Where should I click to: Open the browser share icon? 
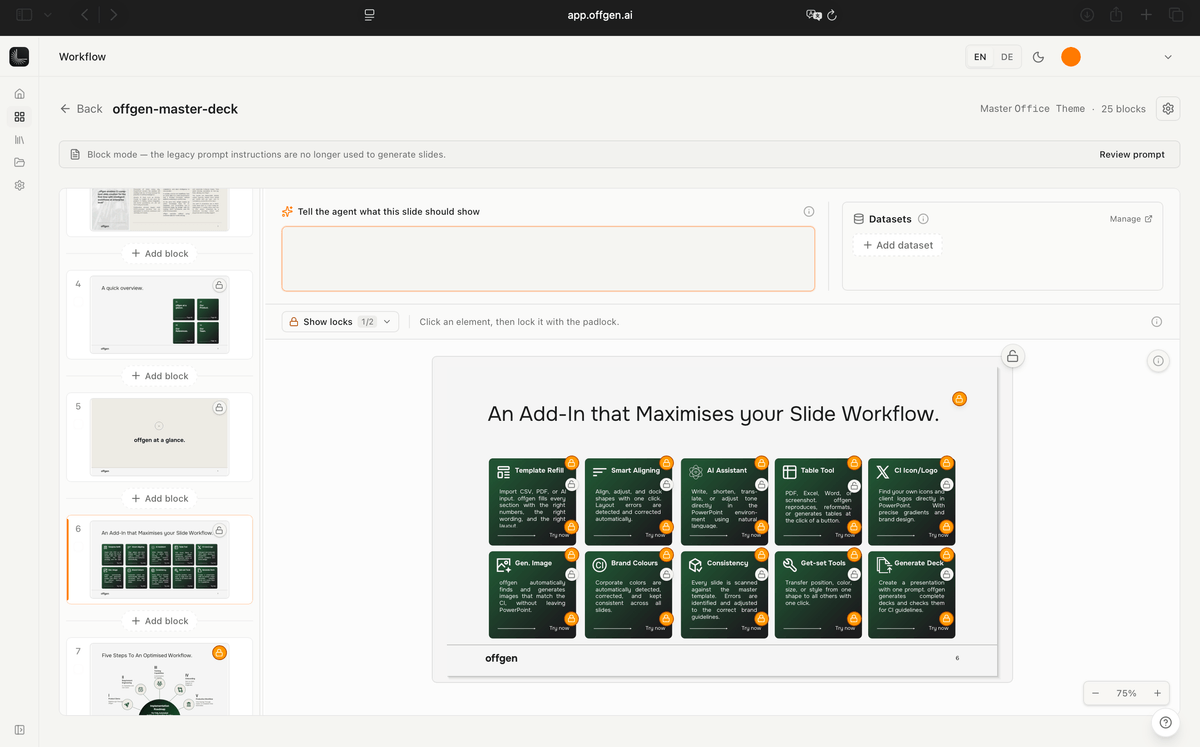point(1117,15)
